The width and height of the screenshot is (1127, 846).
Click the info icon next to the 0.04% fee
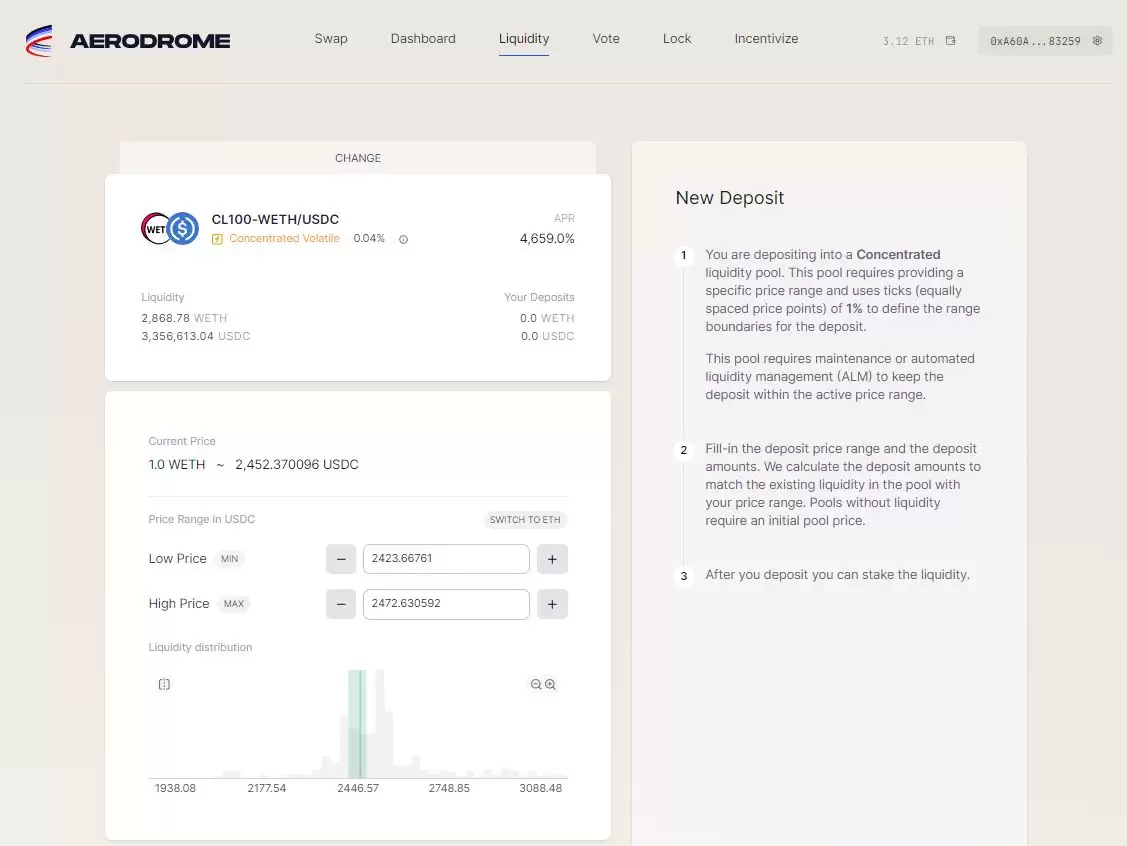[403, 238]
